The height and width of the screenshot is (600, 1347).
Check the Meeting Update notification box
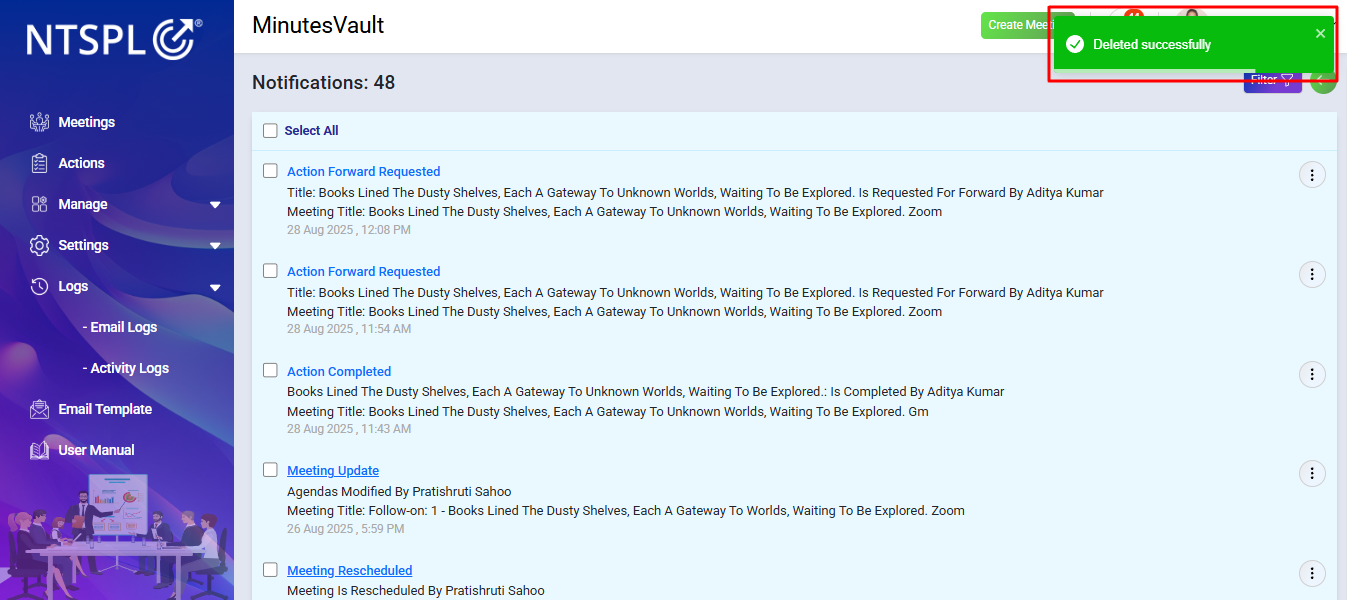270,470
